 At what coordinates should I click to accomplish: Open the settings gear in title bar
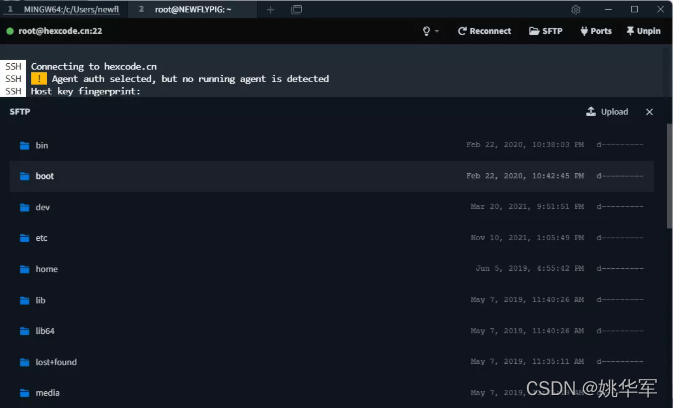coord(576,9)
